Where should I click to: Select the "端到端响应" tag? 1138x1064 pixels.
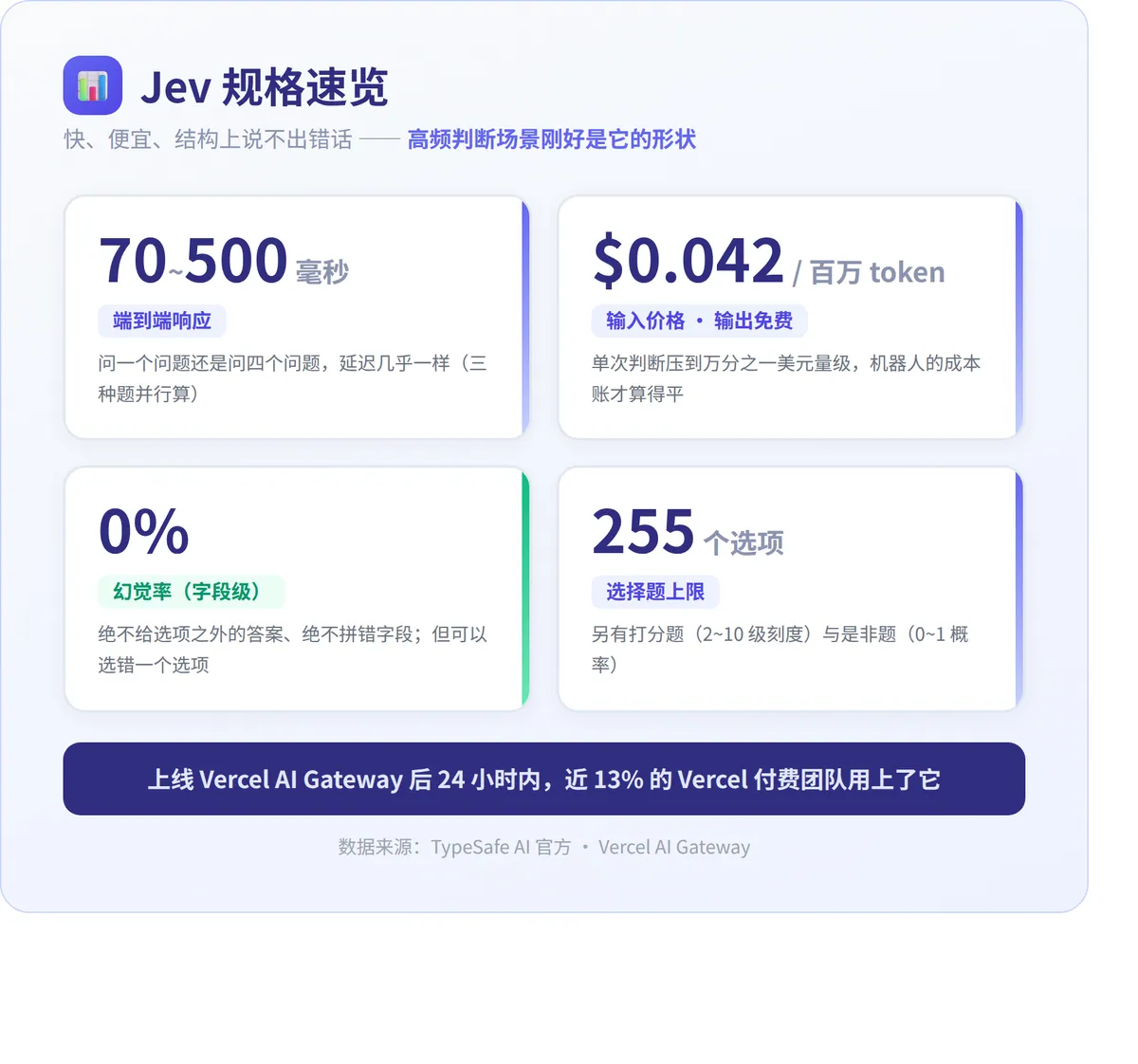coord(162,321)
